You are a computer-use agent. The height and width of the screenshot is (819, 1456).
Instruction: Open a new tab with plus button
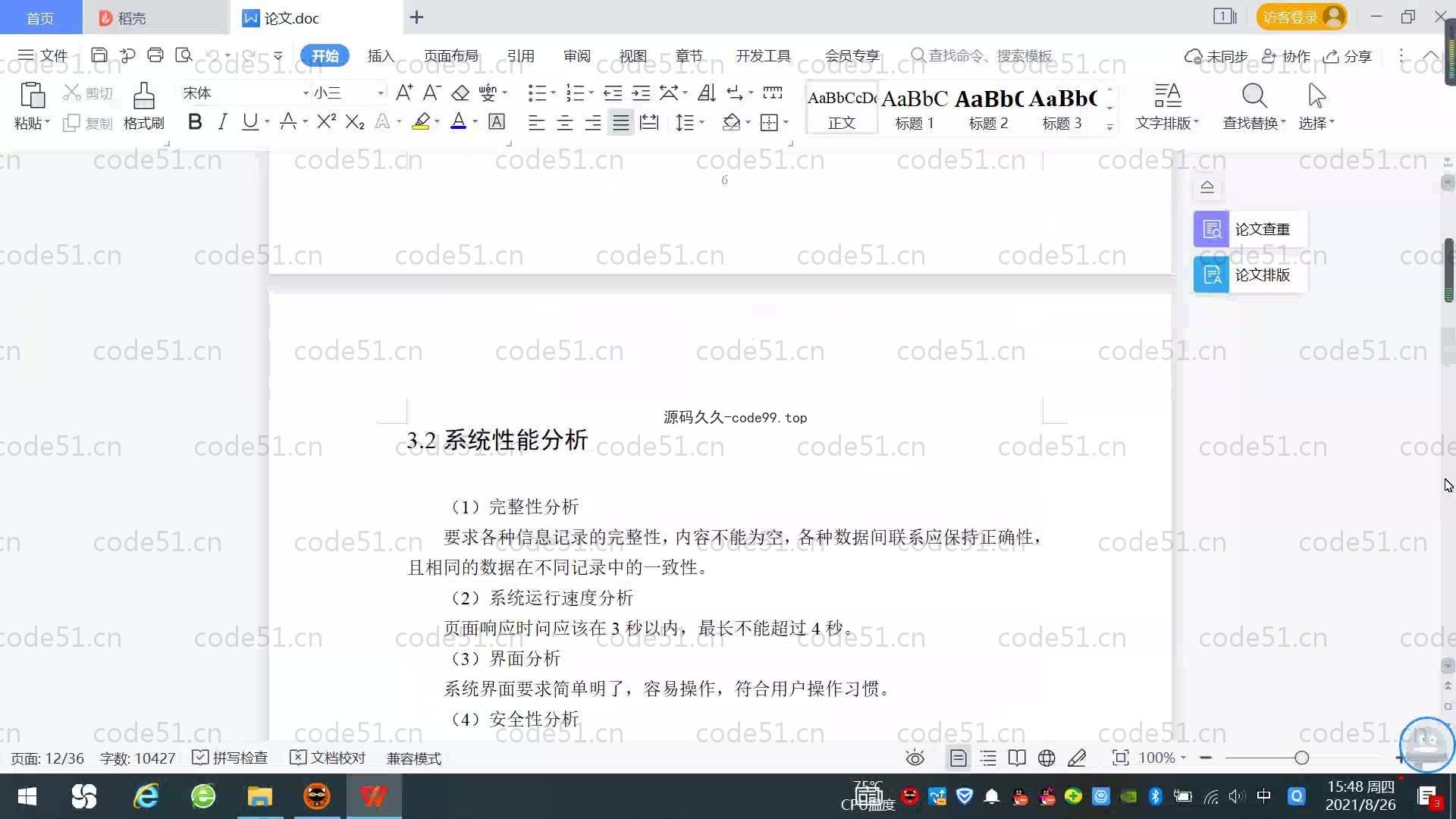[x=416, y=17]
